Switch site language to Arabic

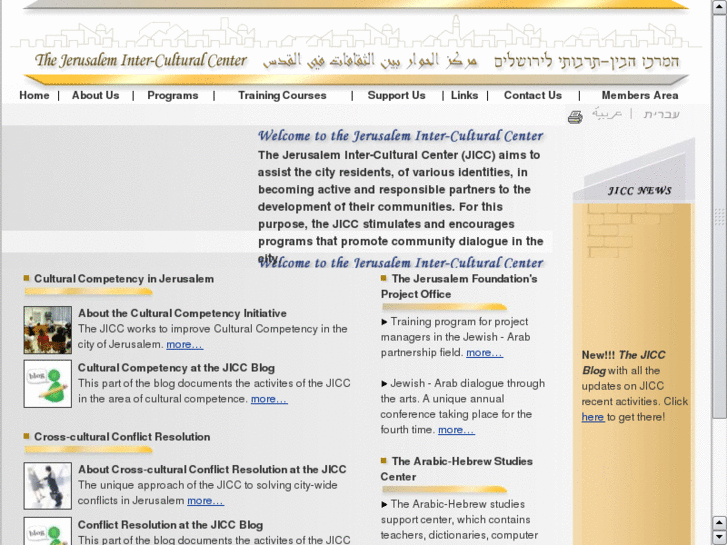point(606,113)
